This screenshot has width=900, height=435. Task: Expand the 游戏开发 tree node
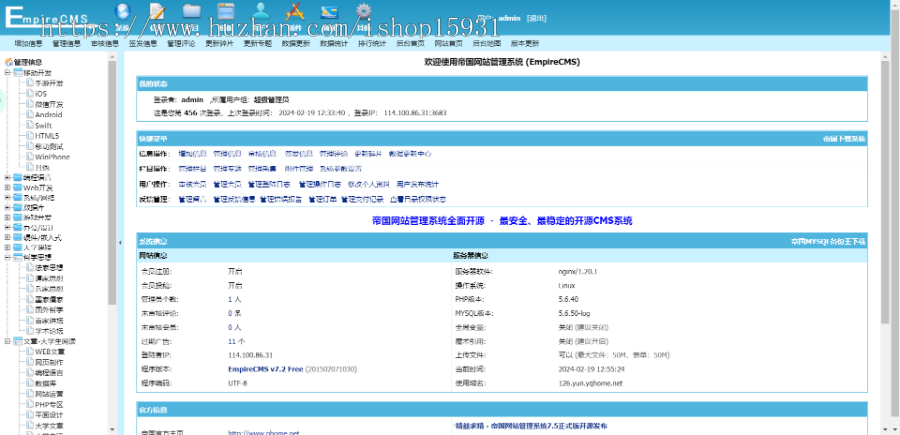coord(7,218)
